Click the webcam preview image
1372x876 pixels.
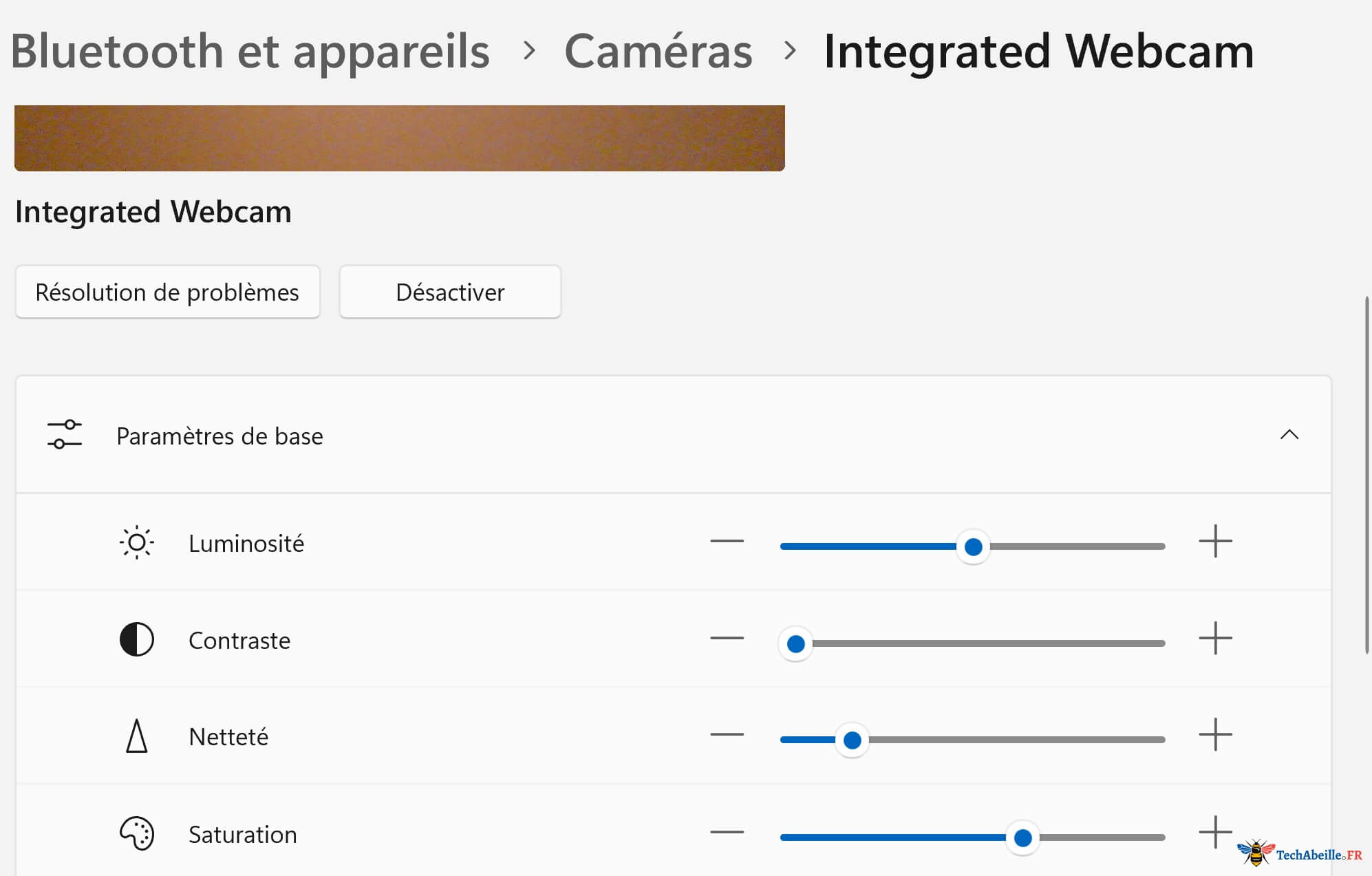400,138
